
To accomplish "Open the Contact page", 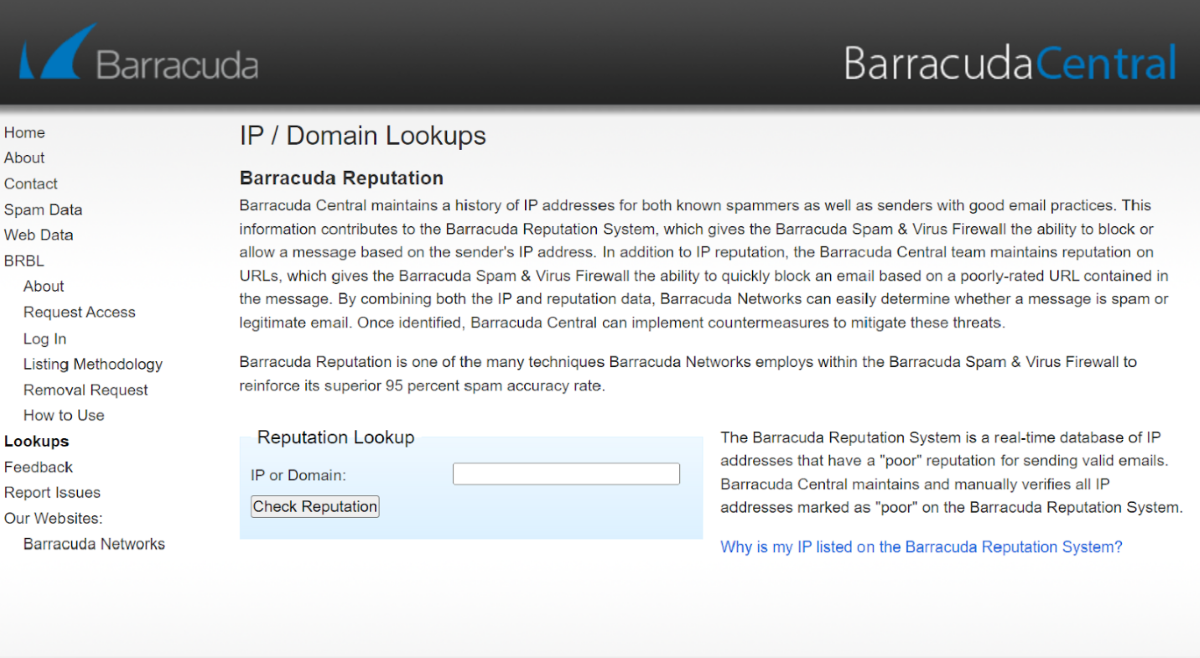I will 31,184.
